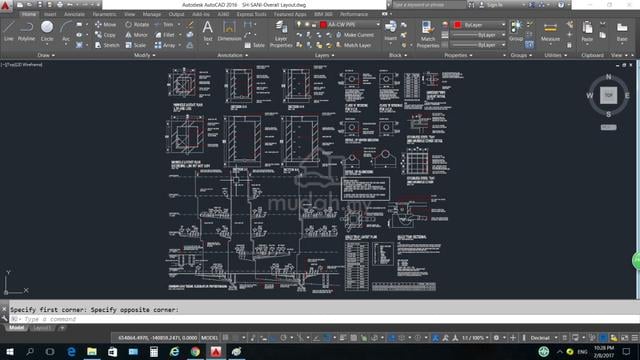
Task: Activate the Array command
Action: (165, 45)
